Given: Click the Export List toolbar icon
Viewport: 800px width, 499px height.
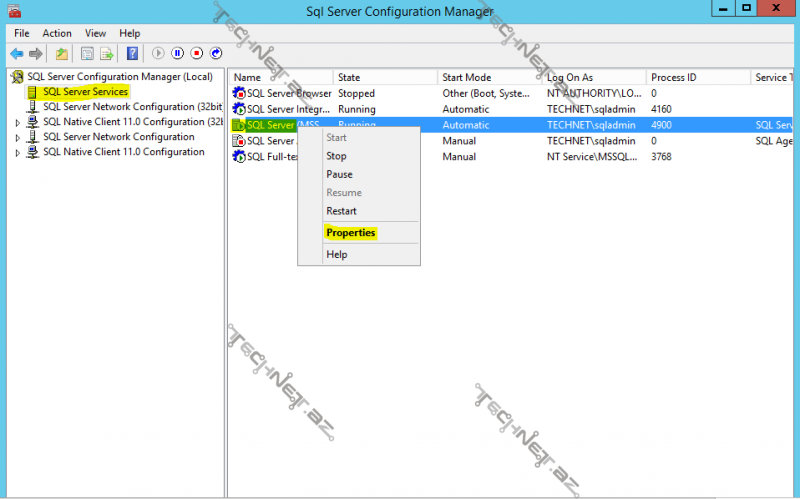Looking at the screenshot, I should tap(106, 53).
